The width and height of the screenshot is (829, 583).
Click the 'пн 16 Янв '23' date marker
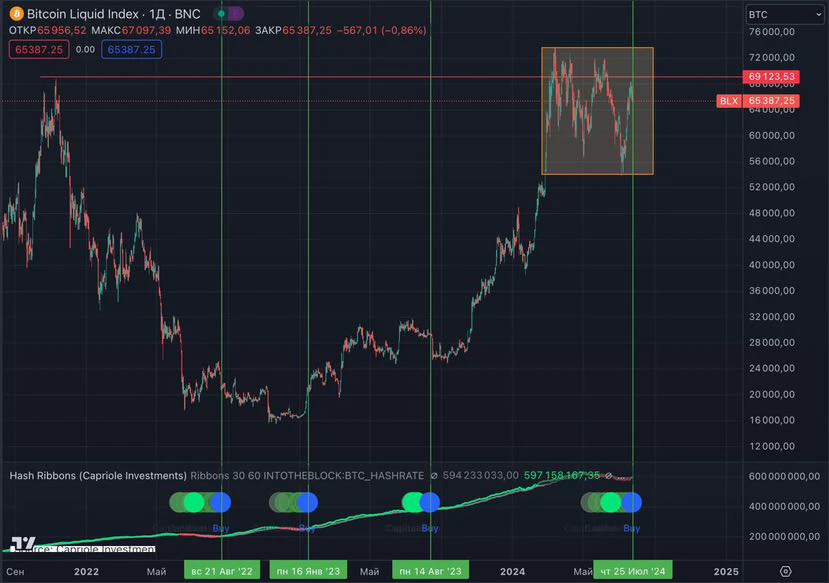coord(308,571)
